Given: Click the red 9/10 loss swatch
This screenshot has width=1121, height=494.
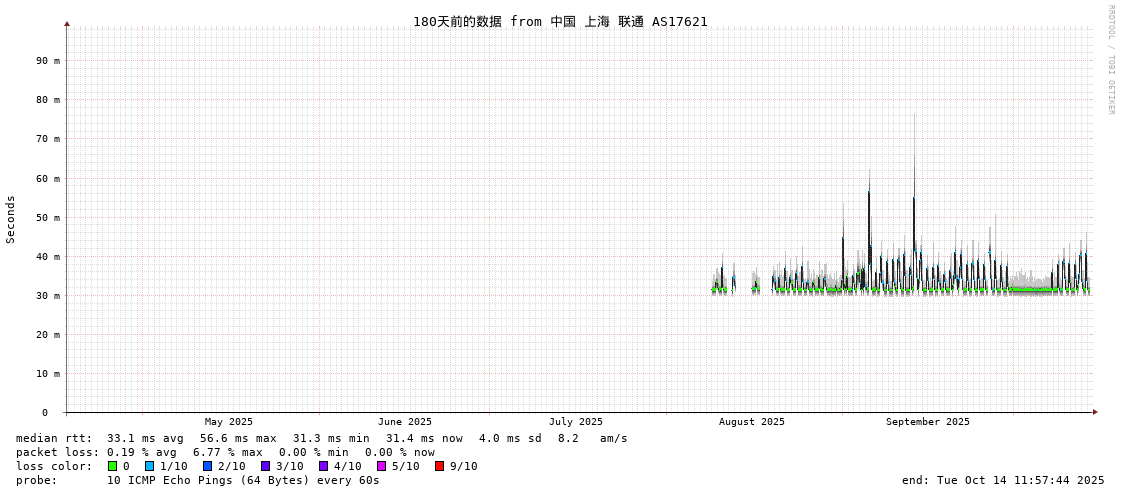Looking at the screenshot, I should pos(440,466).
